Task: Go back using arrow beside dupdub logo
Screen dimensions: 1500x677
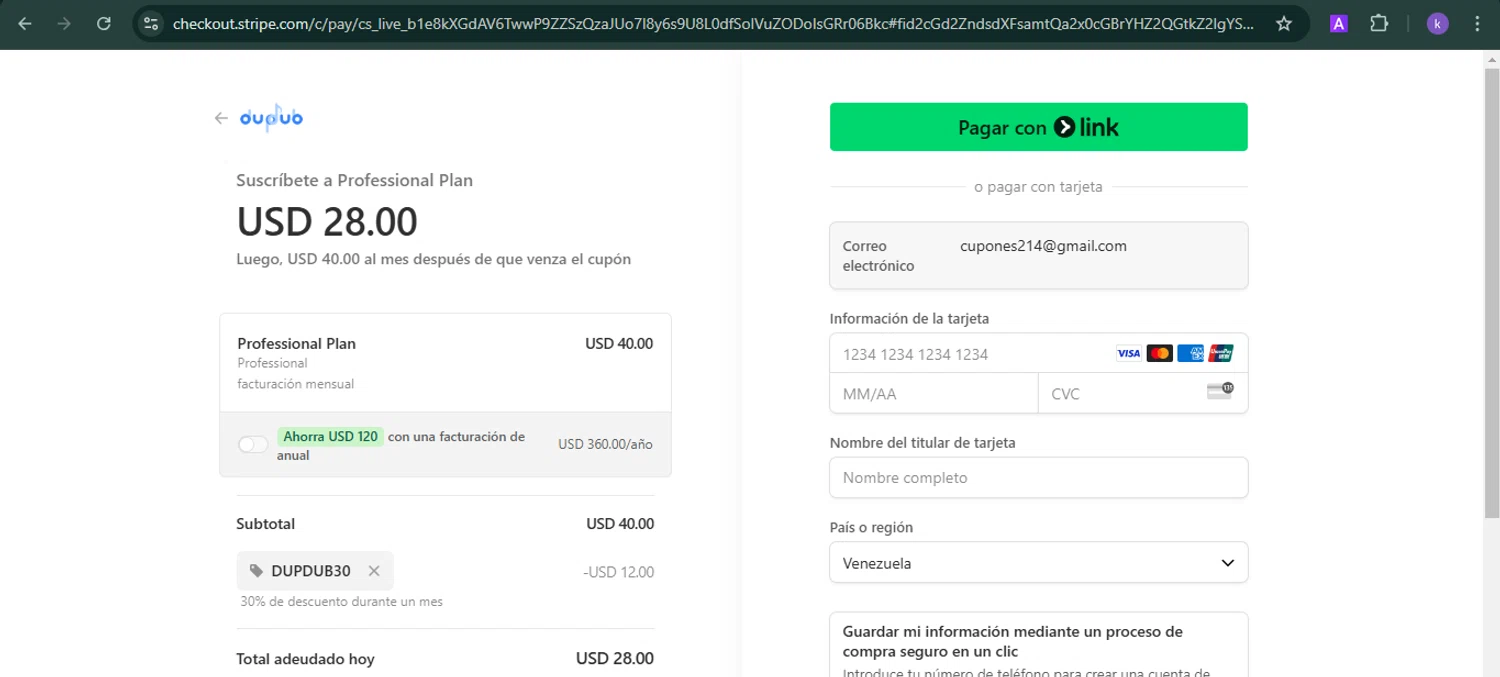Action: click(x=221, y=118)
